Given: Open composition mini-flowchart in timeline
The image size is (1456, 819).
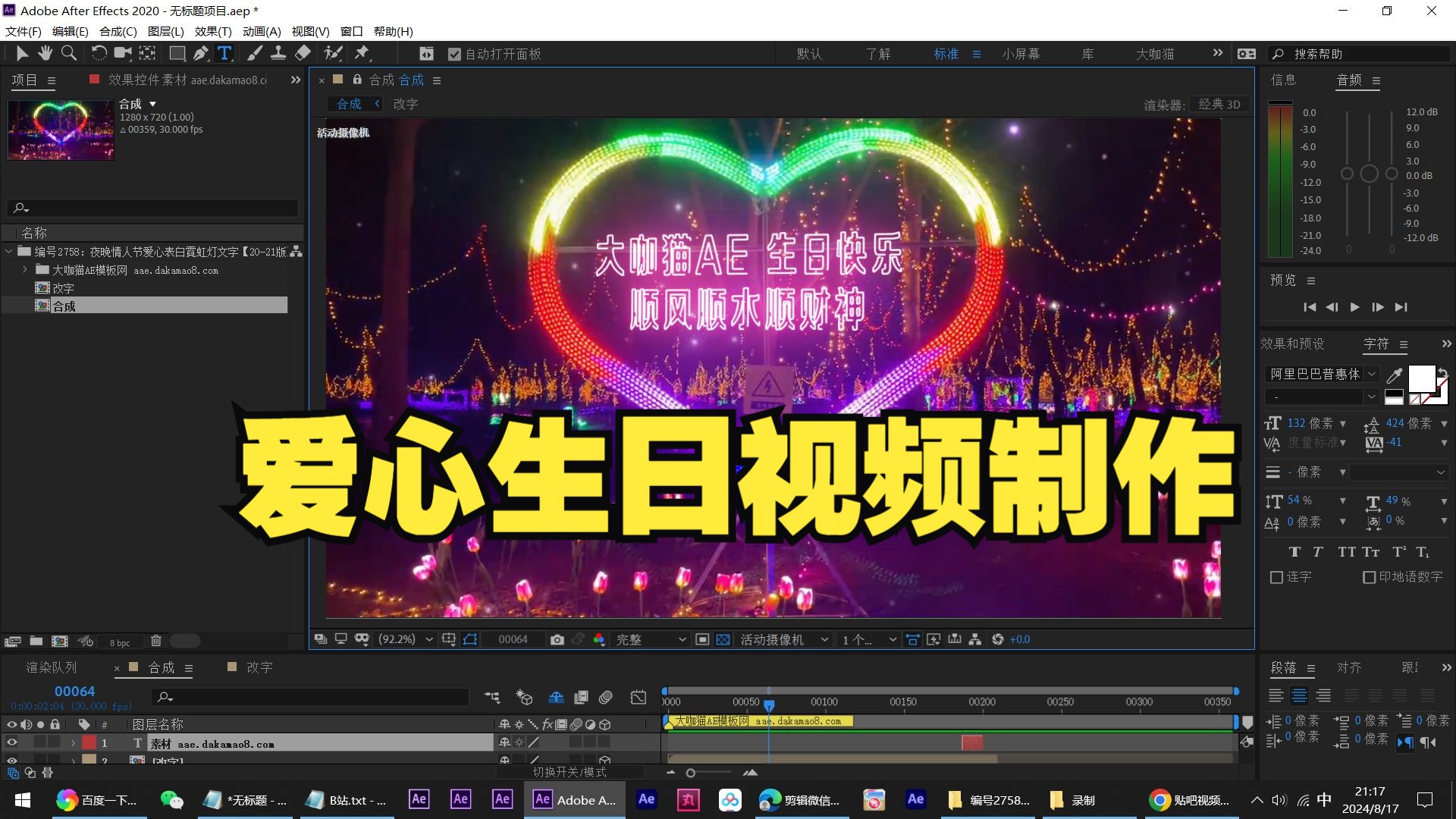Looking at the screenshot, I should 492,697.
